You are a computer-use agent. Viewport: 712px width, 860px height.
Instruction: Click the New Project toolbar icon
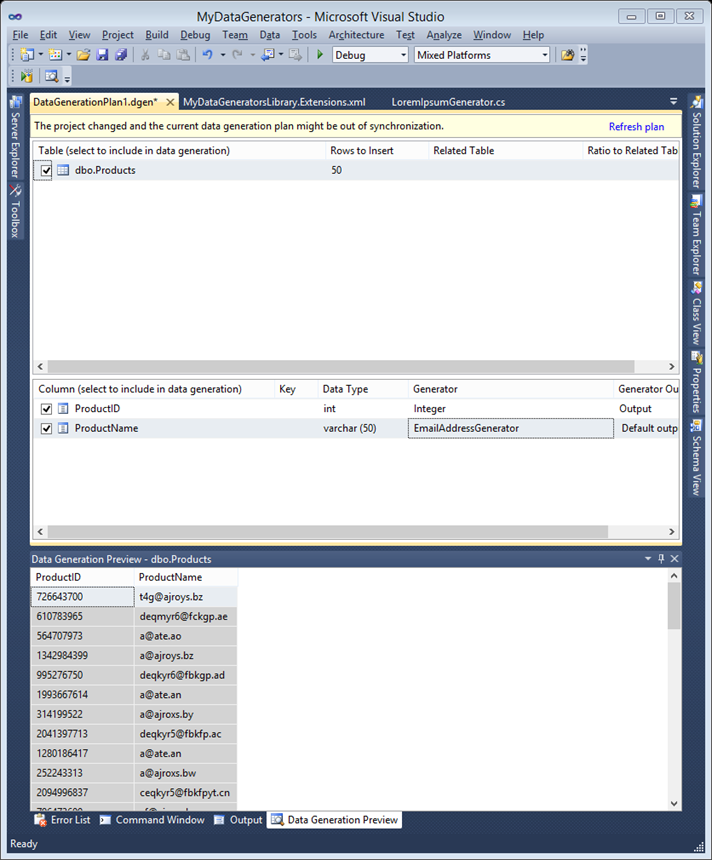tap(26, 55)
